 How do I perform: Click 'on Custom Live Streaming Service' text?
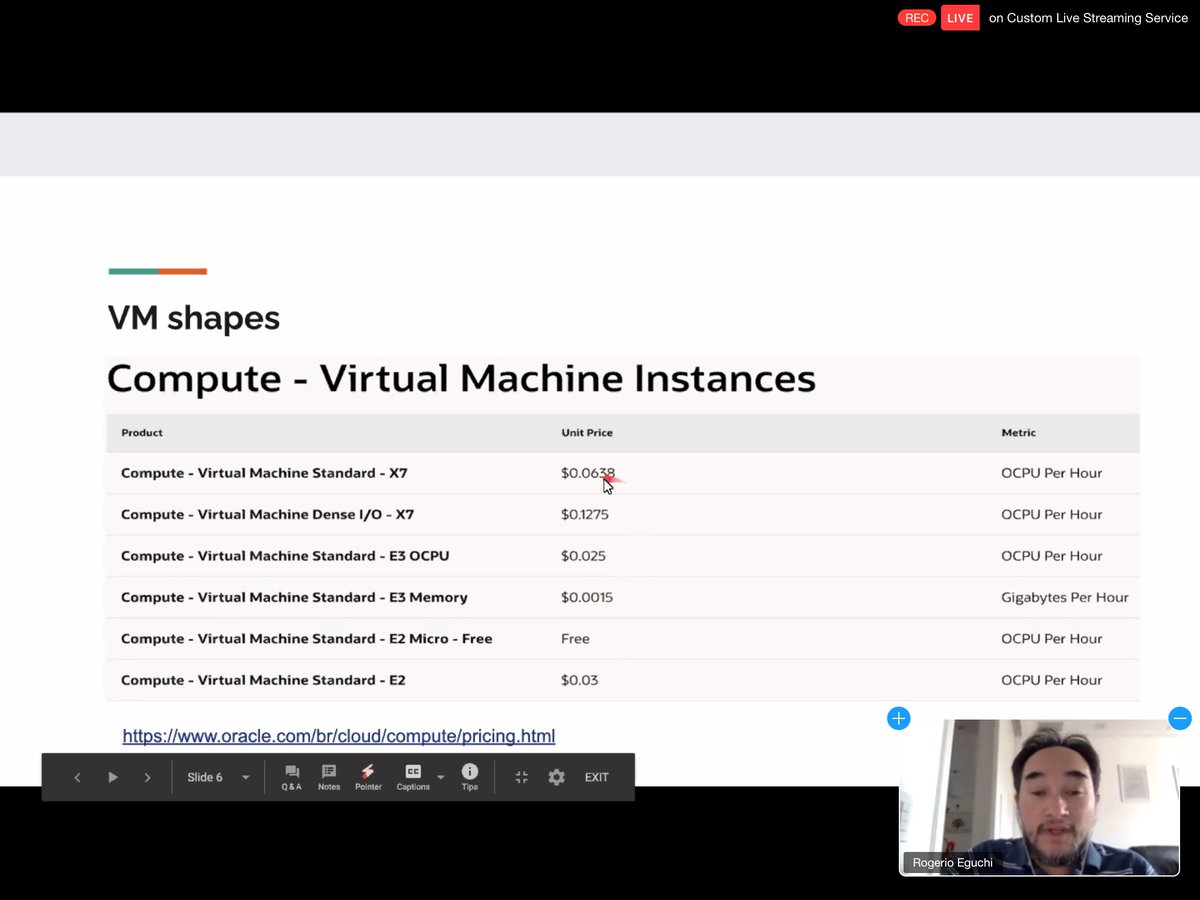click(x=1088, y=18)
